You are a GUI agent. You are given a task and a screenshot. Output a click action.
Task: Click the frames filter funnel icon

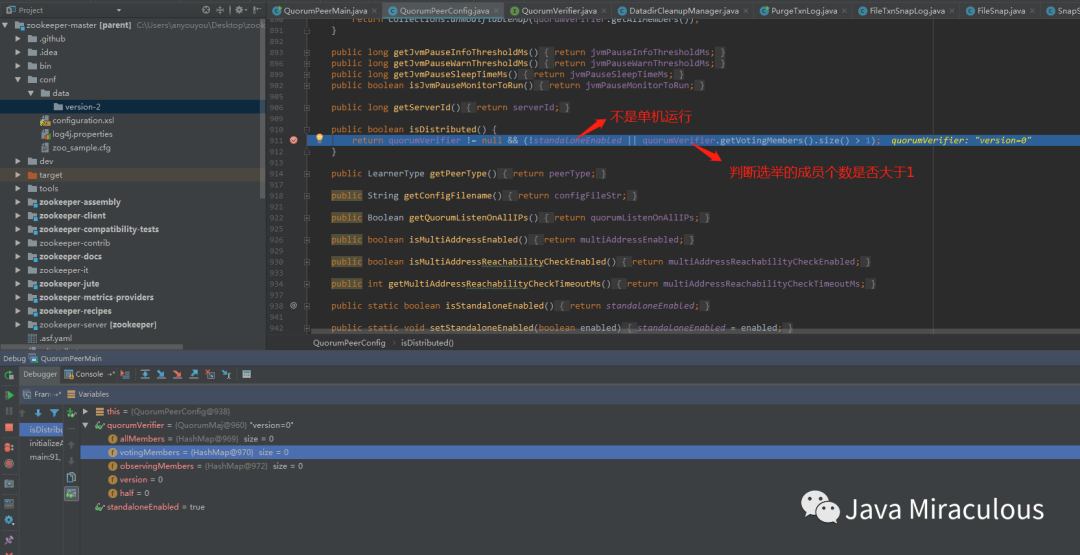[x=54, y=413]
